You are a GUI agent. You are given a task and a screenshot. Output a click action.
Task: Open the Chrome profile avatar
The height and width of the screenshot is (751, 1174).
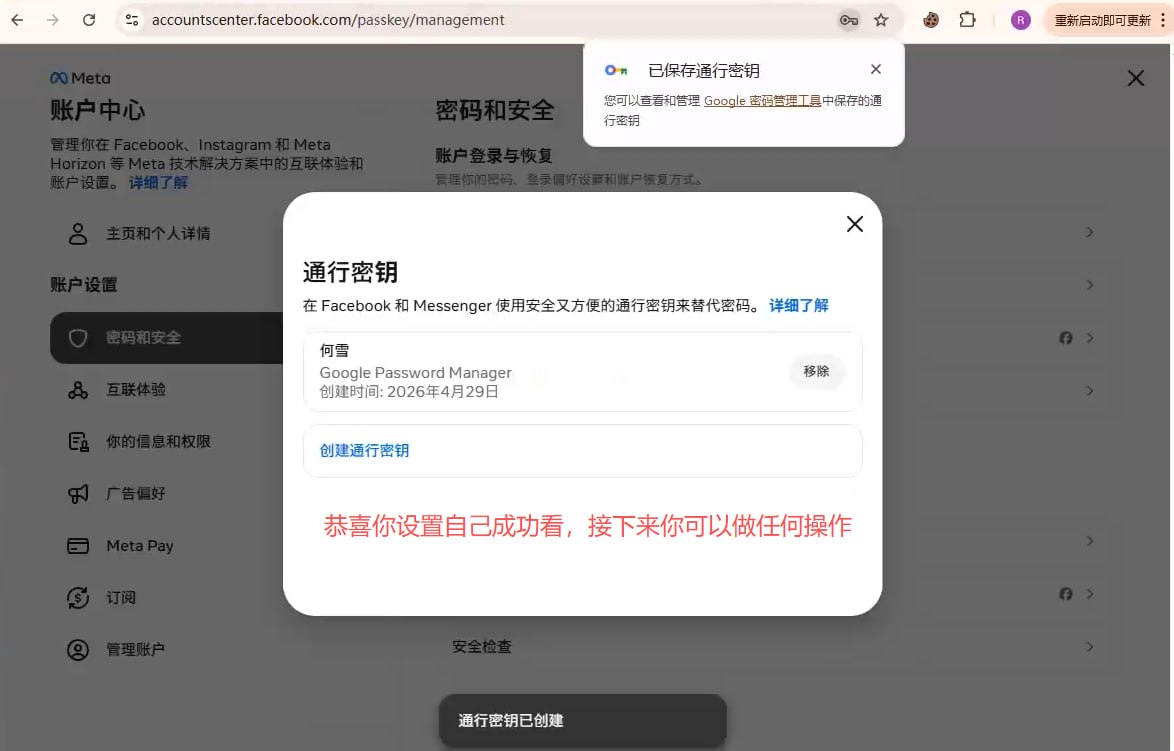tap(1020, 20)
